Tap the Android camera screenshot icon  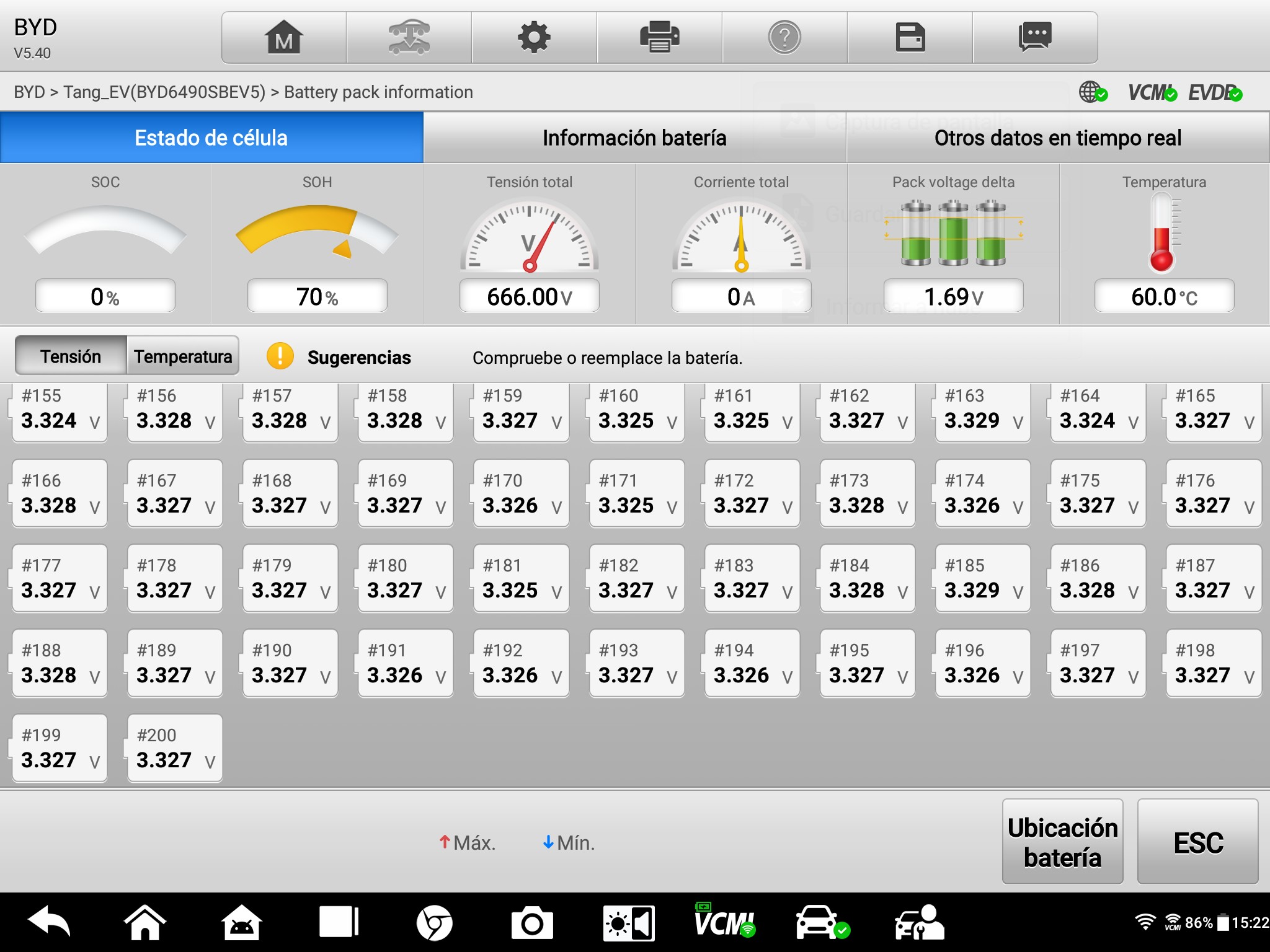pyautogui.click(x=531, y=924)
